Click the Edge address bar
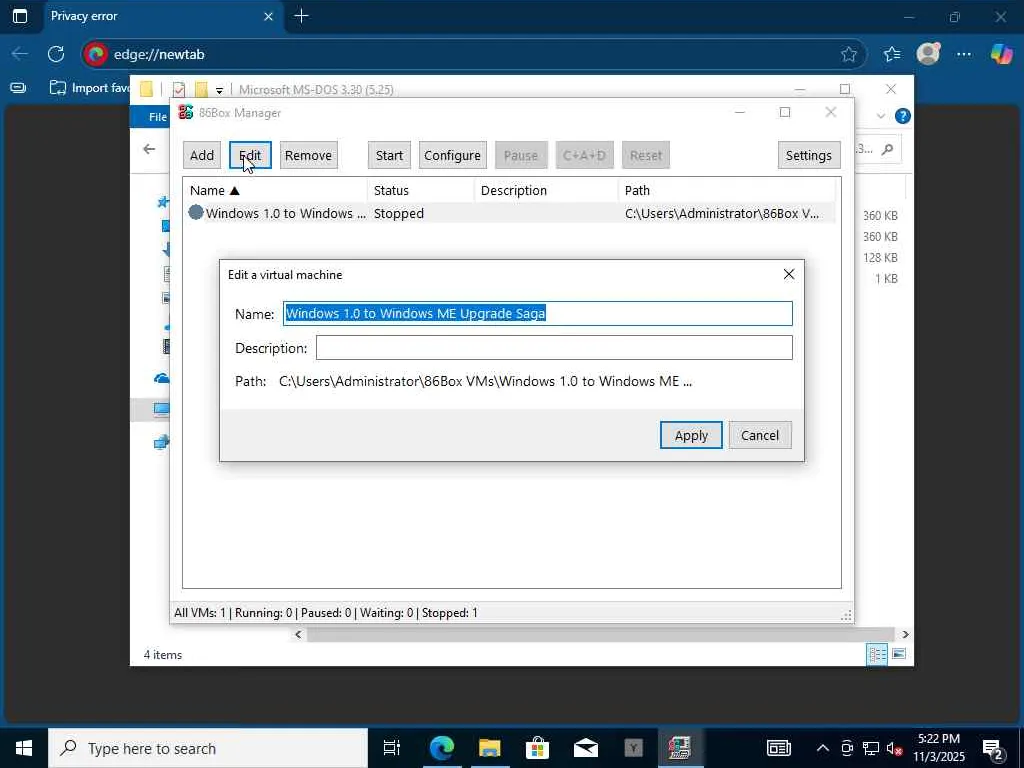1024x768 pixels. [473, 54]
